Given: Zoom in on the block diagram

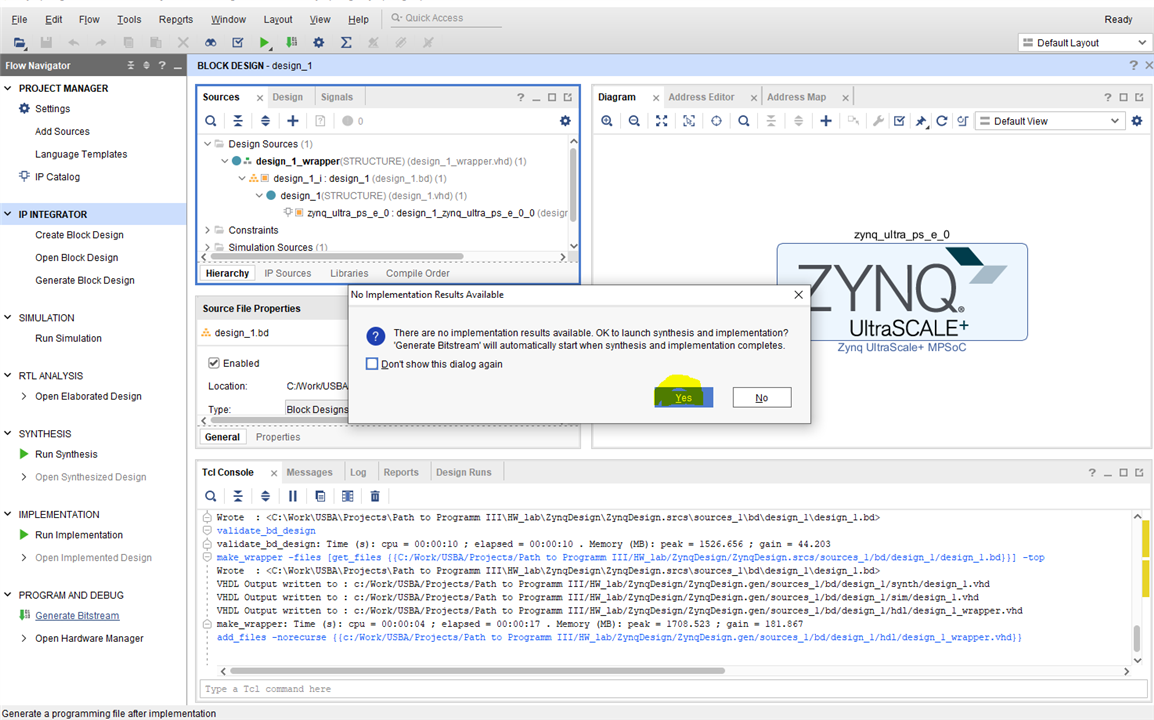Looking at the screenshot, I should [606, 121].
